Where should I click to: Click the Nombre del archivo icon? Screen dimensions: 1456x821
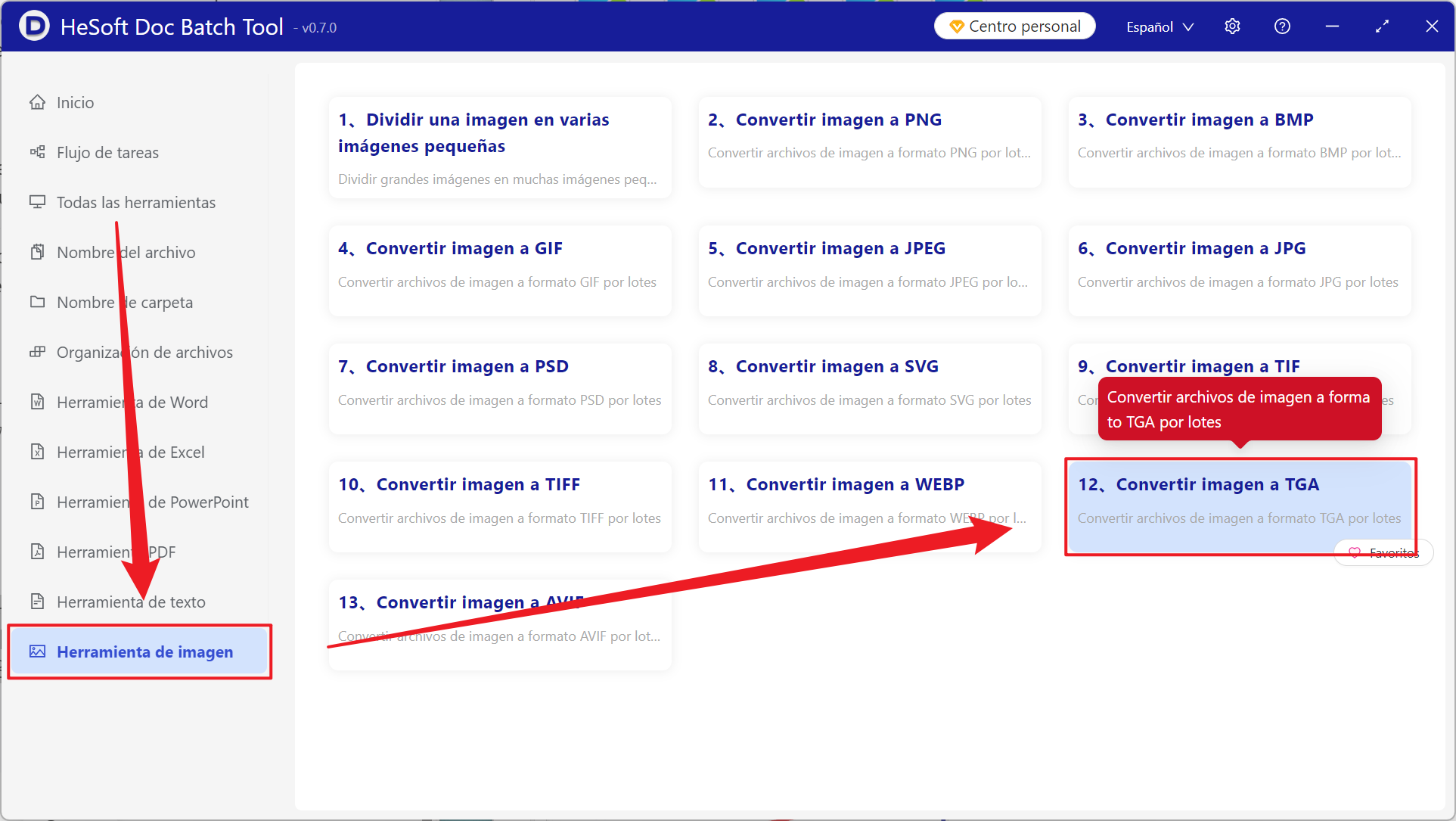(x=37, y=252)
